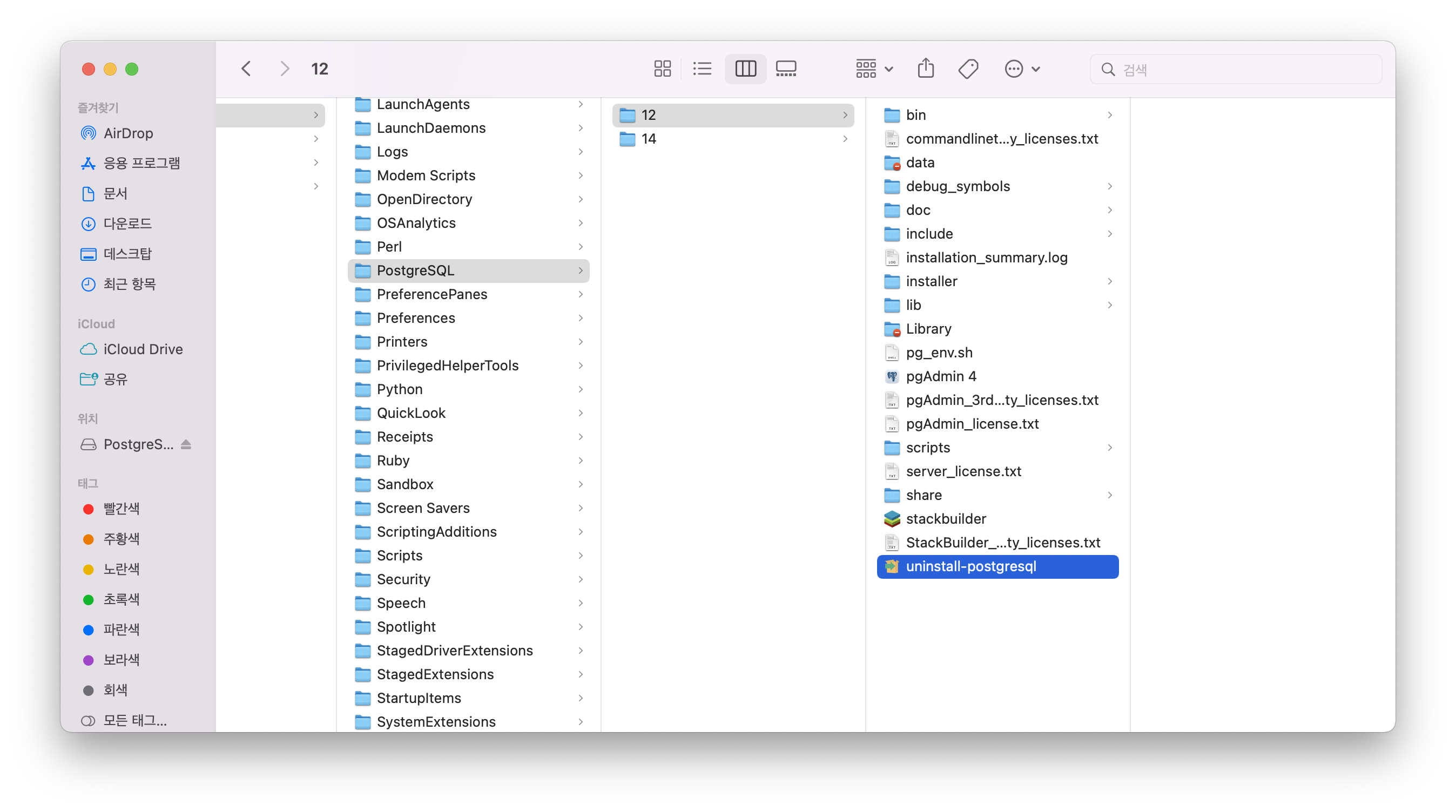The image size is (1456, 812).
Task: Go back with the left chevron button
Action: pyautogui.click(x=246, y=69)
